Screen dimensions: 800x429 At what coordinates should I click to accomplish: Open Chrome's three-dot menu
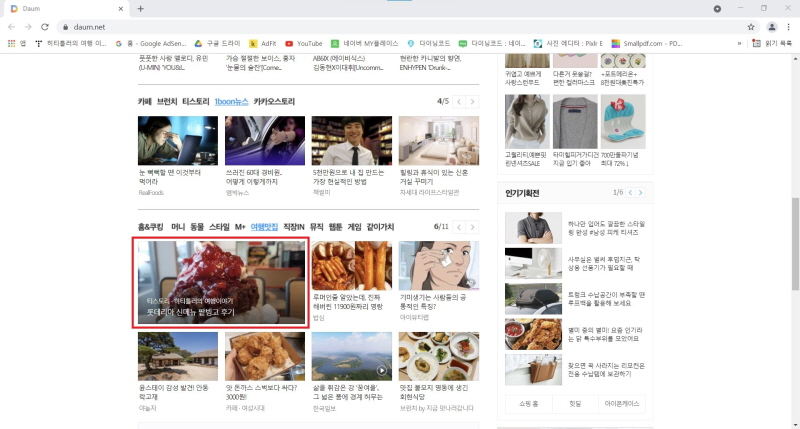pyautogui.click(x=788, y=27)
